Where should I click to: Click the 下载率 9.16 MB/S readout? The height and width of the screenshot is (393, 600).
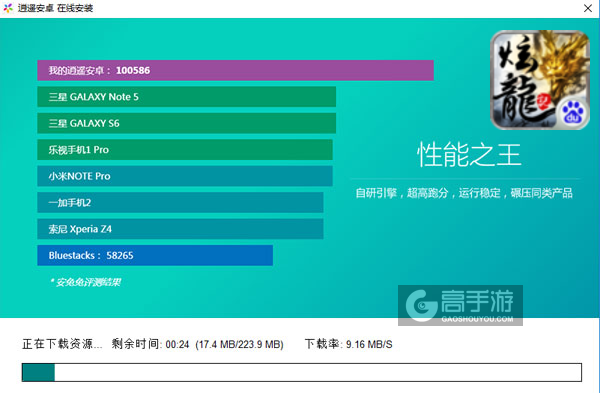tap(348, 344)
